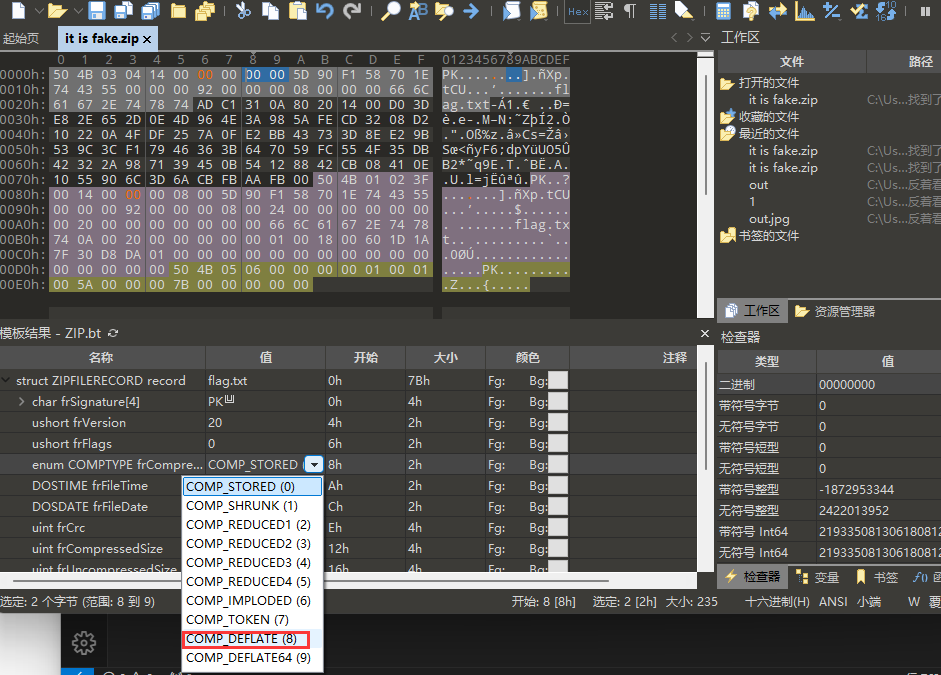Image resolution: width=941 pixels, height=675 pixels.
Task: Expand the char frSignature[4] node
Action: click(22, 401)
